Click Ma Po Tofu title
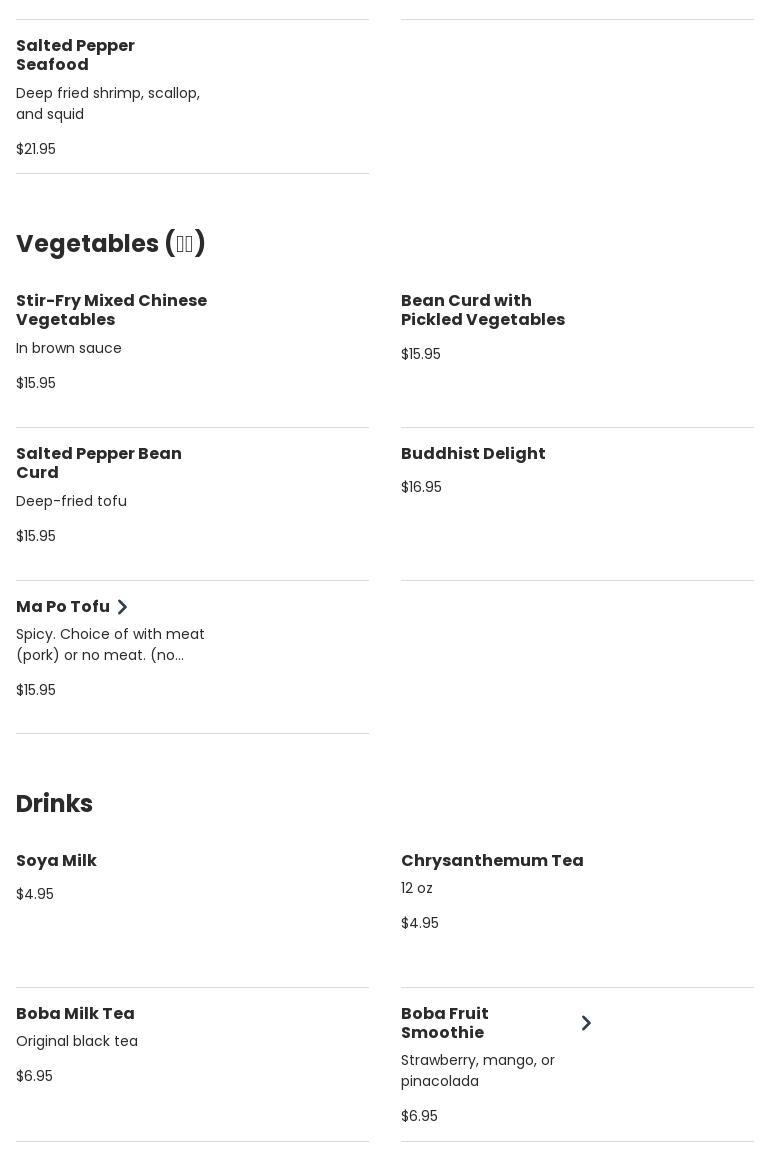 pos(63,607)
